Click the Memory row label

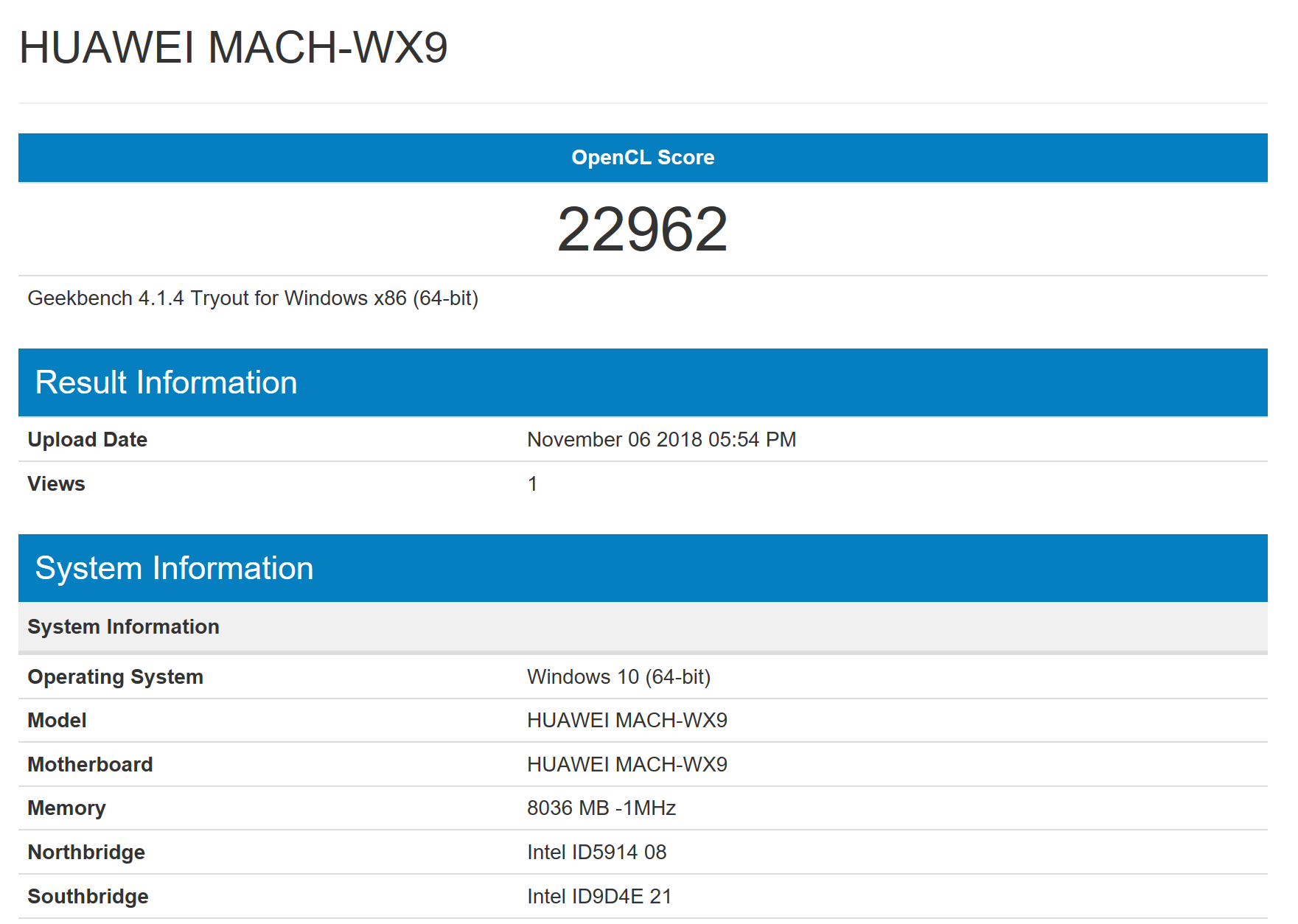pos(66,808)
